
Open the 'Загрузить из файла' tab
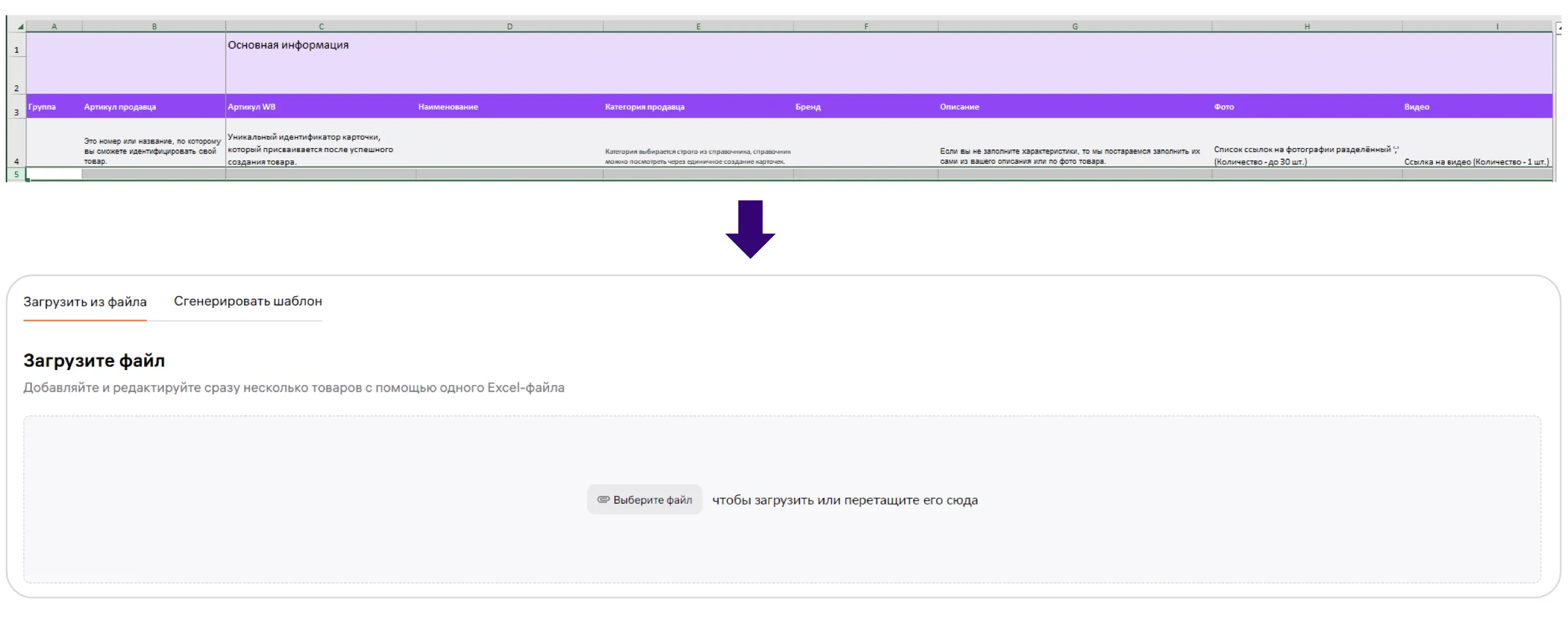tap(85, 302)
